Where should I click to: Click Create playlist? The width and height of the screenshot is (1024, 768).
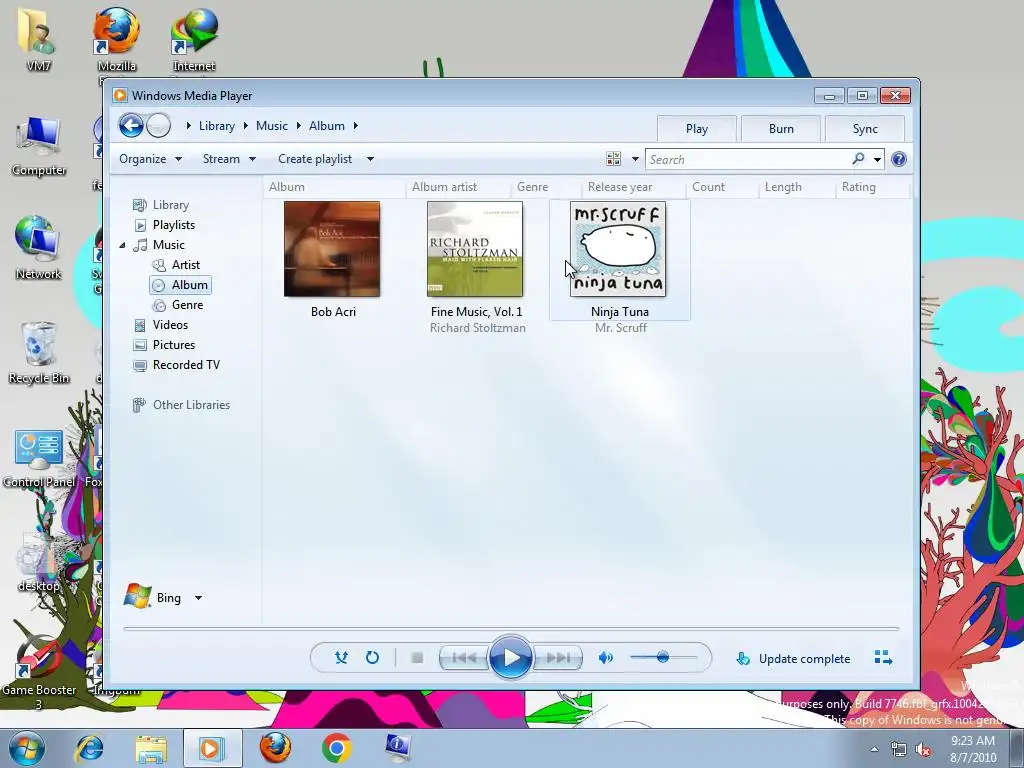pos(315,159)
